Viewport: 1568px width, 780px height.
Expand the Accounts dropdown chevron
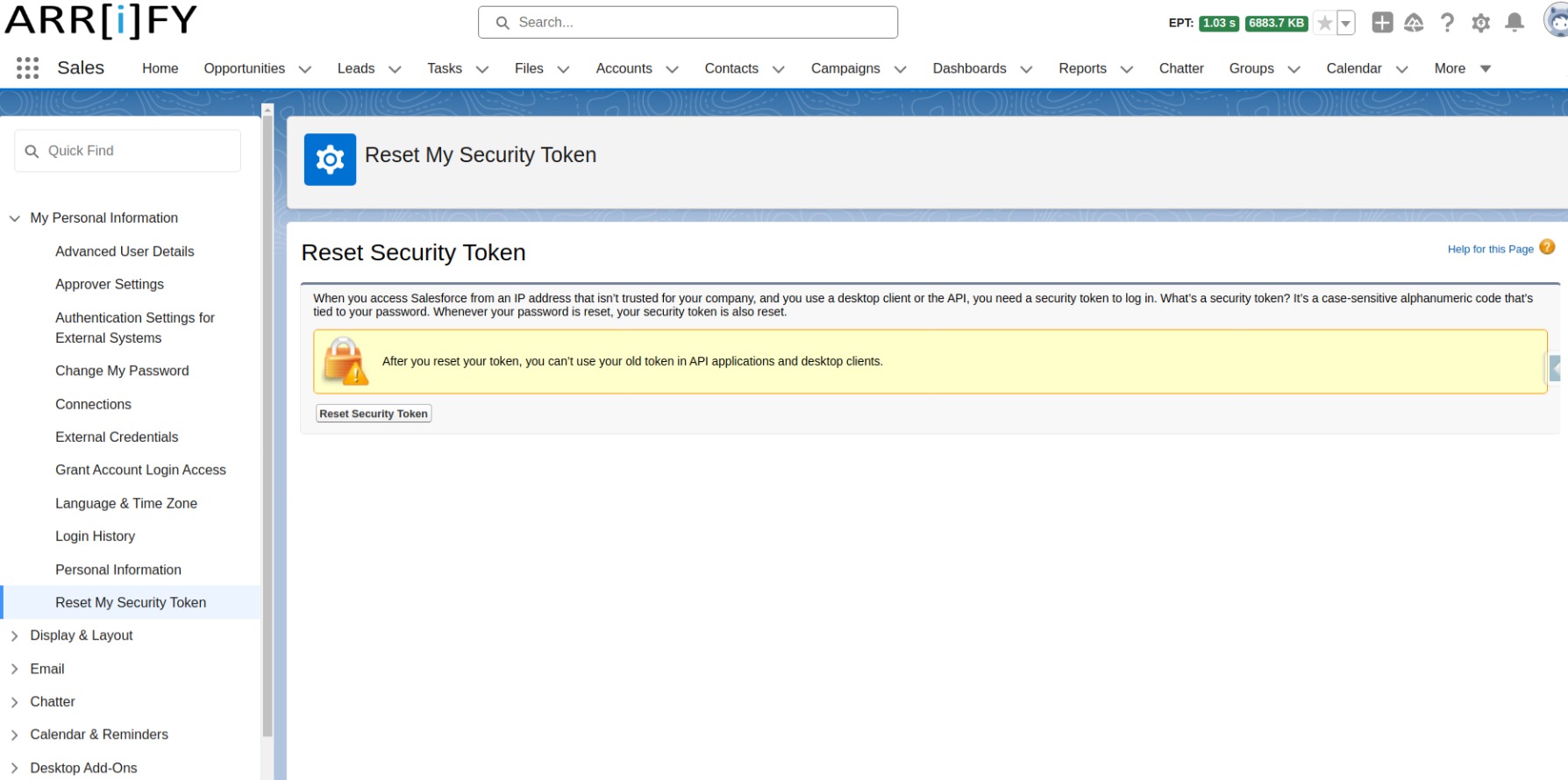(x=673, y=69)
